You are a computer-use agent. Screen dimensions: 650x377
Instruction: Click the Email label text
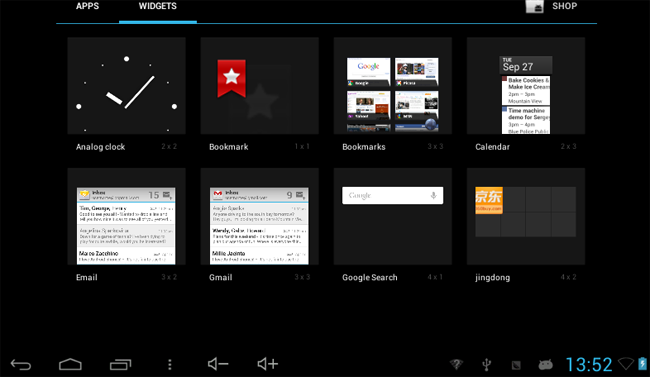(87, 277)
